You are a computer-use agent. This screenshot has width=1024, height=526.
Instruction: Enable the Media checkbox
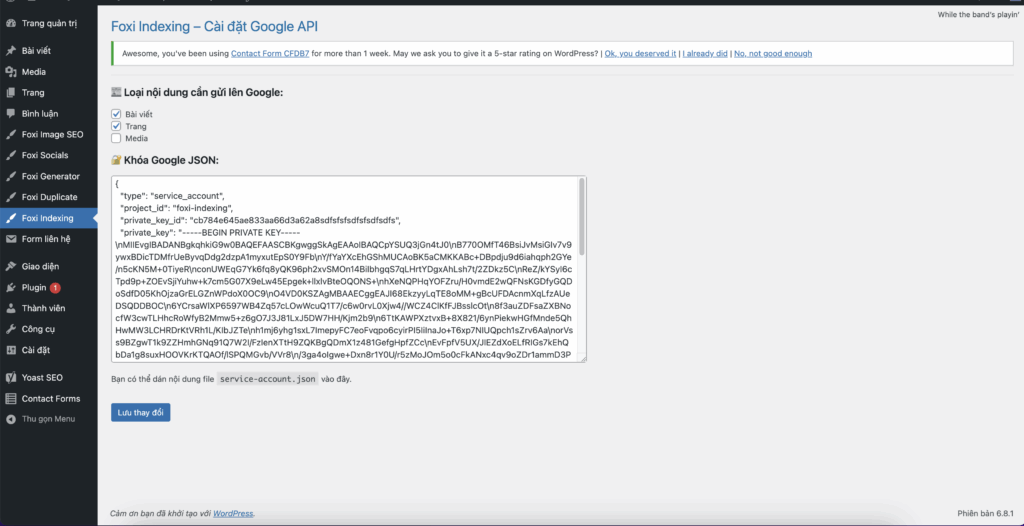coord(116,138)
